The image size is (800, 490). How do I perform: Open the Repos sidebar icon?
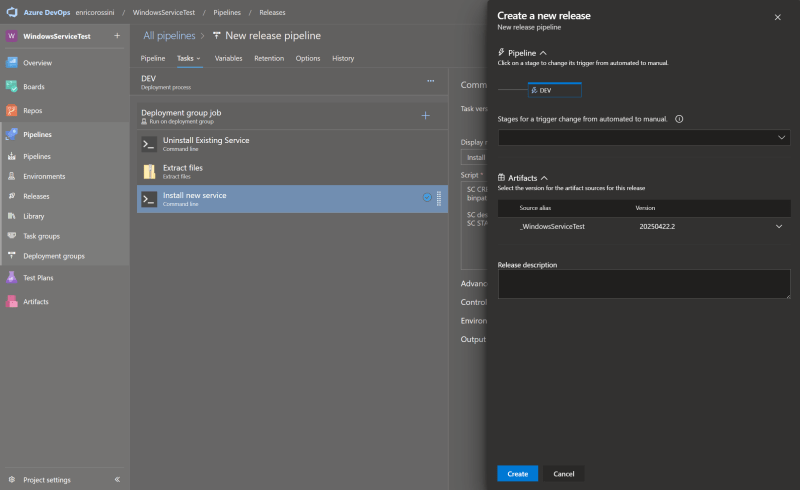(x=12, y=110)
